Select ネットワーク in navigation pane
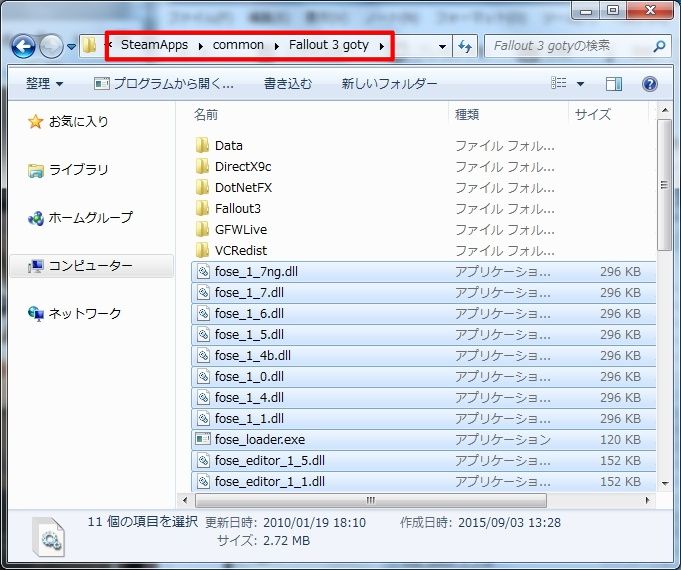Viewport: 681px width, 570px height. [85, 313]
